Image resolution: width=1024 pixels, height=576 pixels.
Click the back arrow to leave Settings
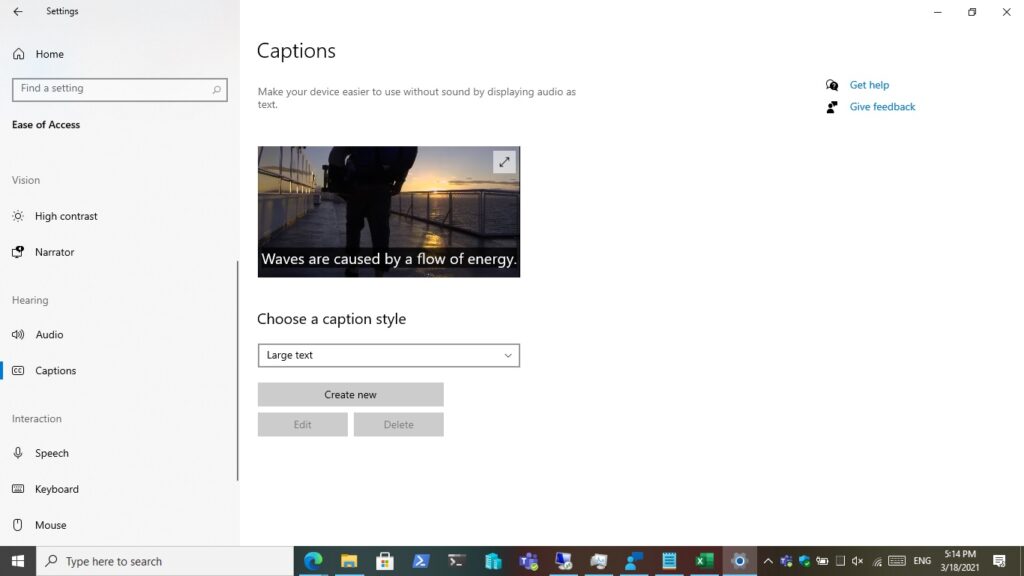click(20, 11)
